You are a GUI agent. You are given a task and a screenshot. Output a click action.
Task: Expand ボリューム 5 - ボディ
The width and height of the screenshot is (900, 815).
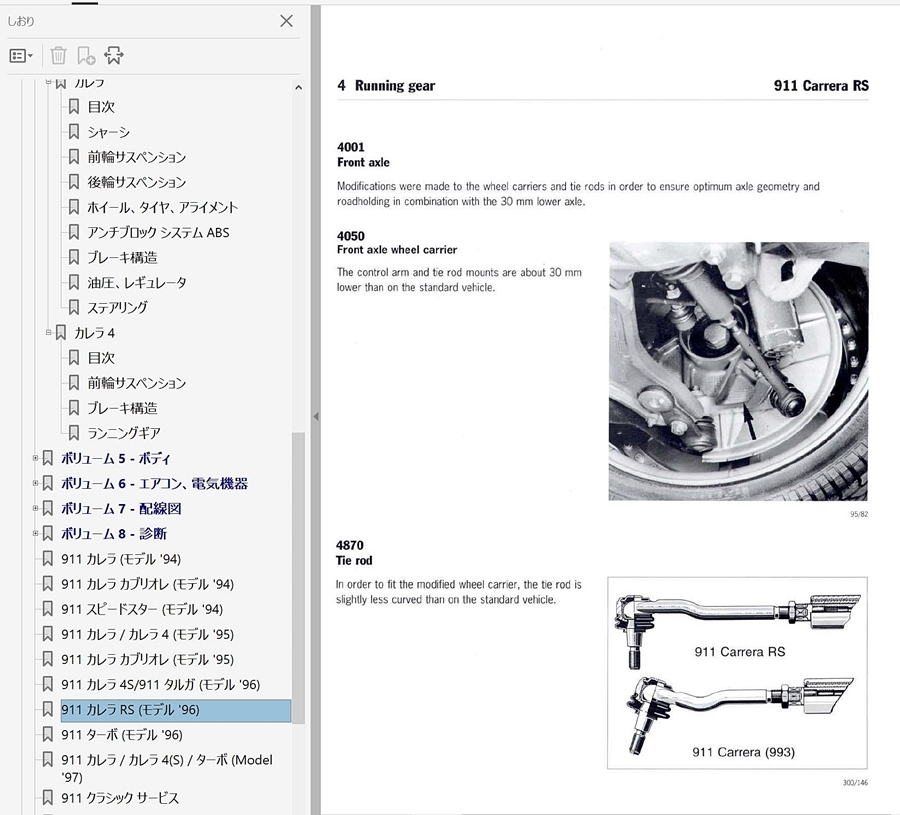36,458
